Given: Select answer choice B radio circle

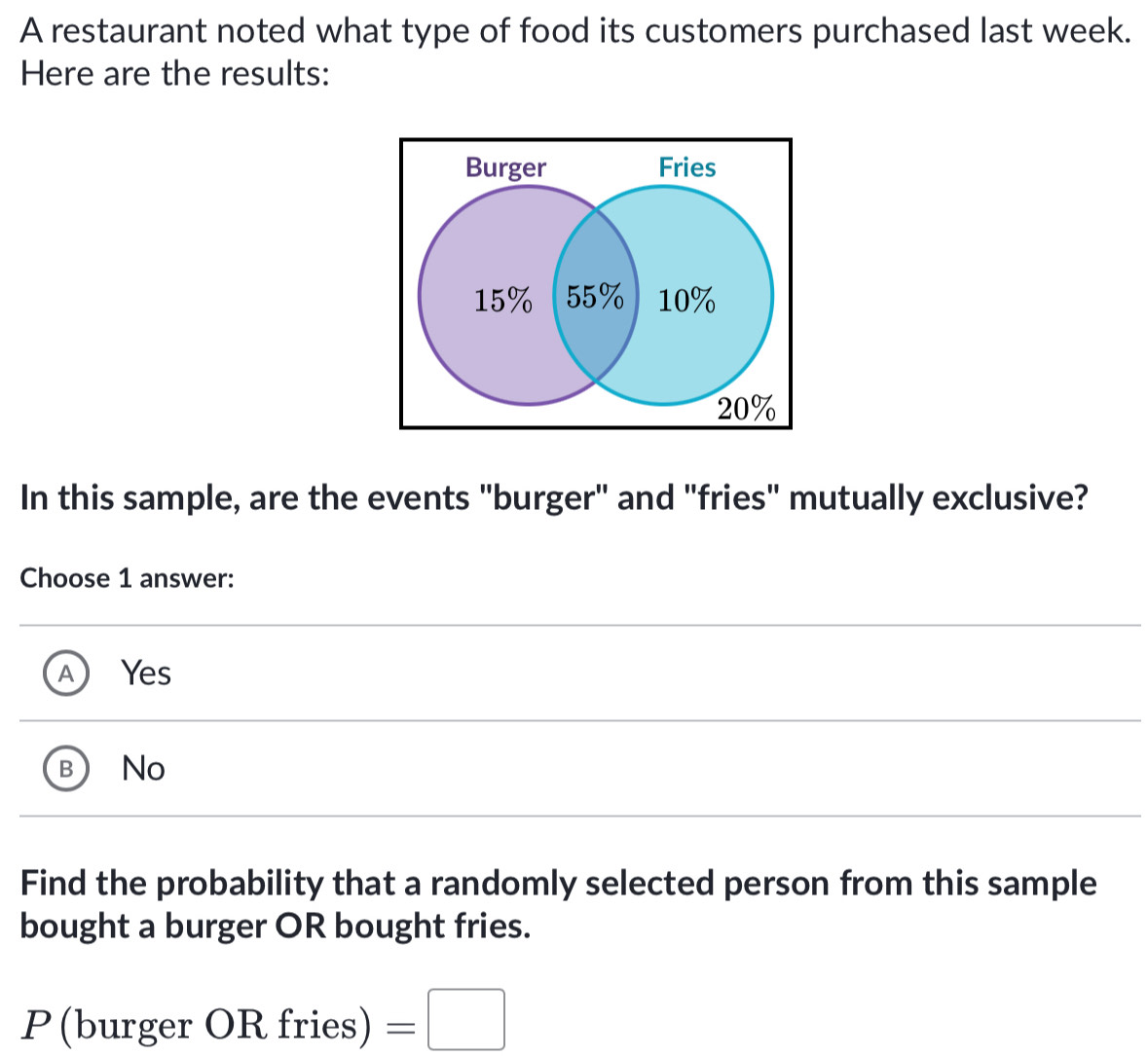Looking at the screenshot, I should click(65, 769).
